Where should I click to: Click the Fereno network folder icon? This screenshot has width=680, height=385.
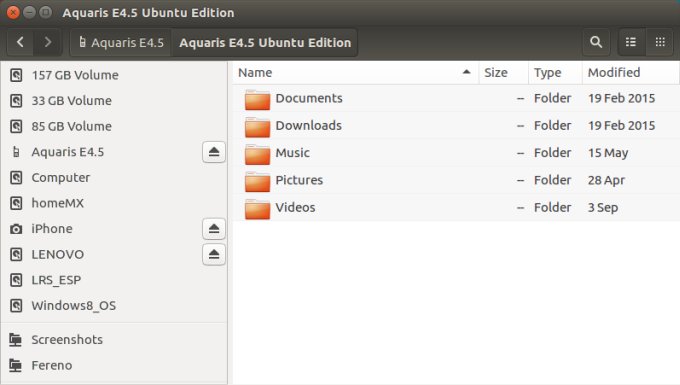16,365
